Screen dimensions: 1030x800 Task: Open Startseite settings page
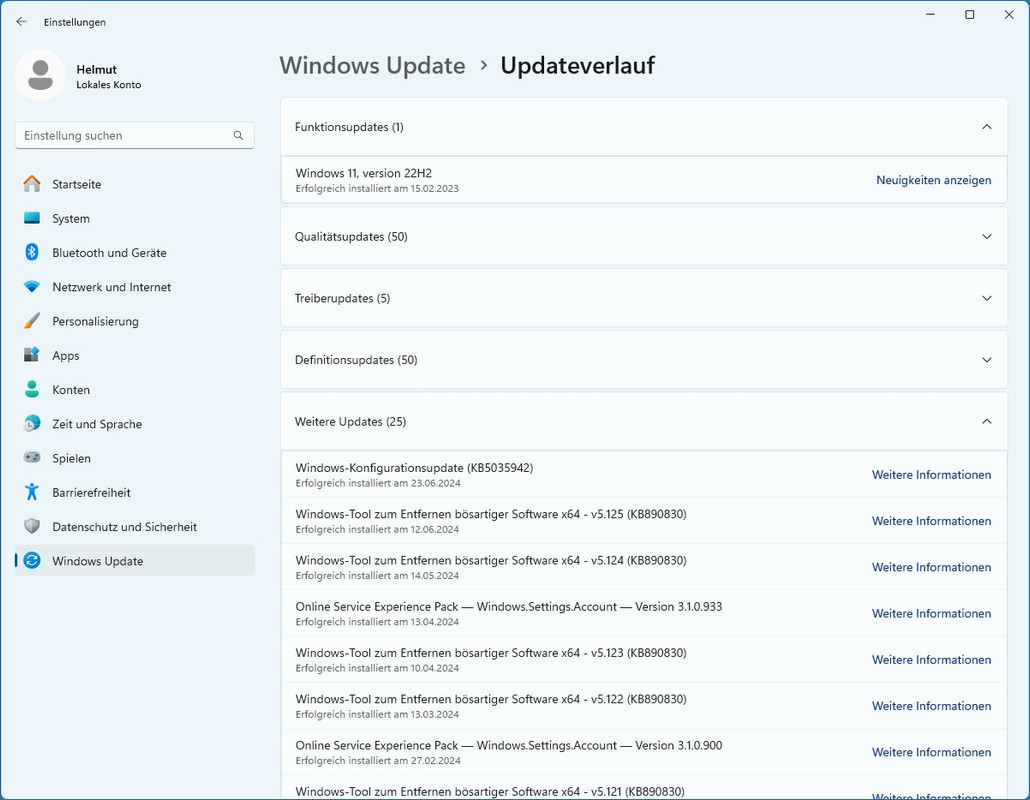(77, 185)
